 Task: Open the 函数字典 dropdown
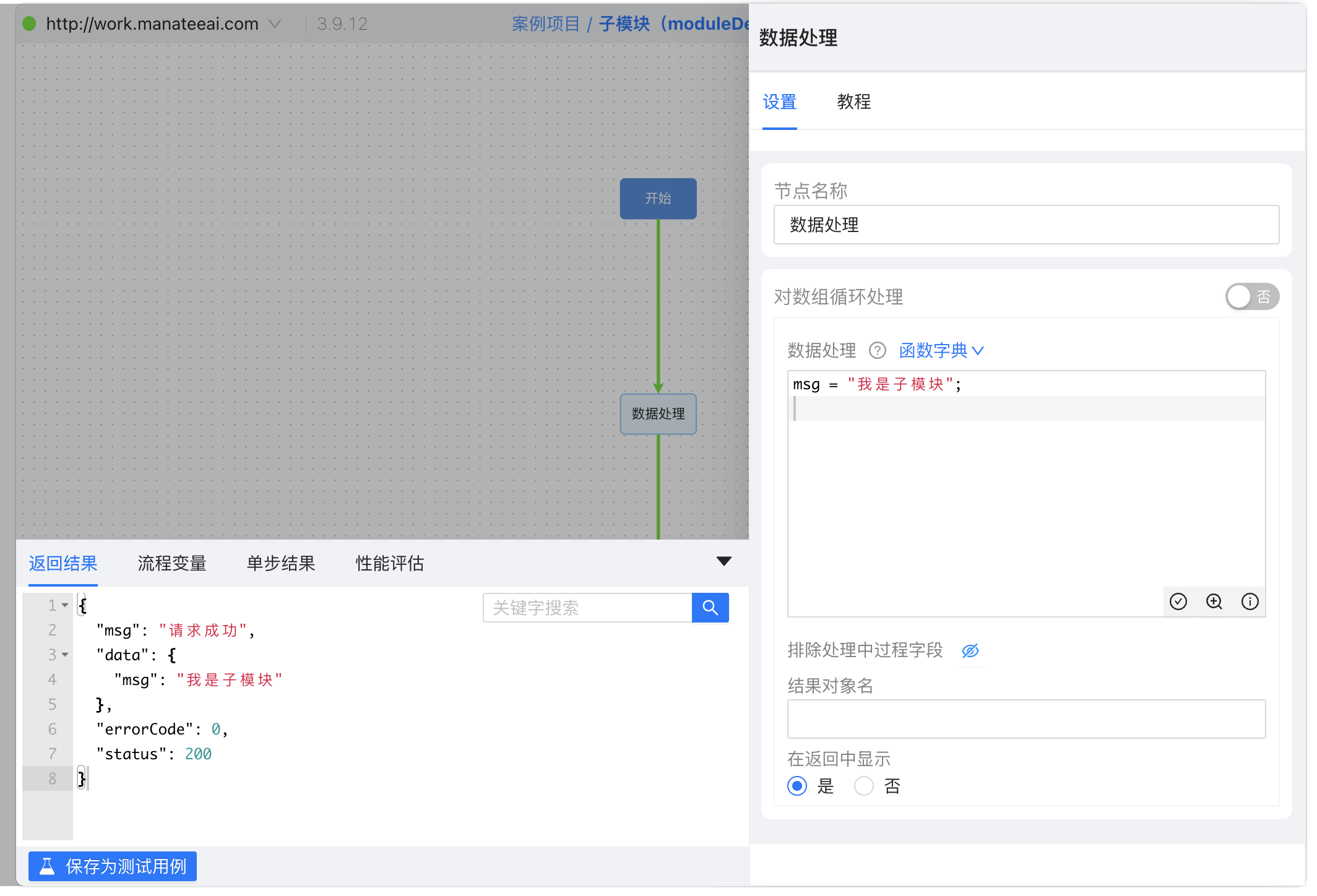pos(941,351)
